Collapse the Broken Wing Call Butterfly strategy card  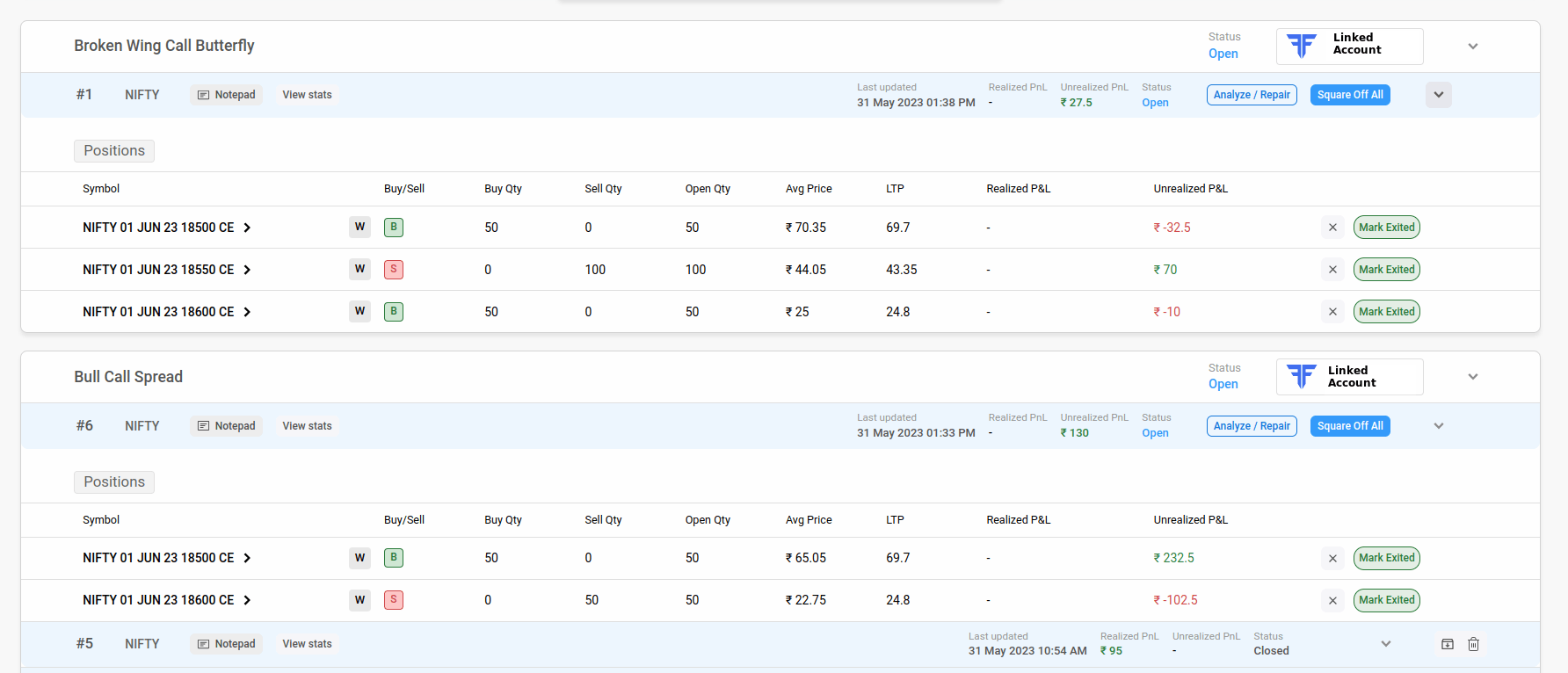click(x=1473, y=46)
